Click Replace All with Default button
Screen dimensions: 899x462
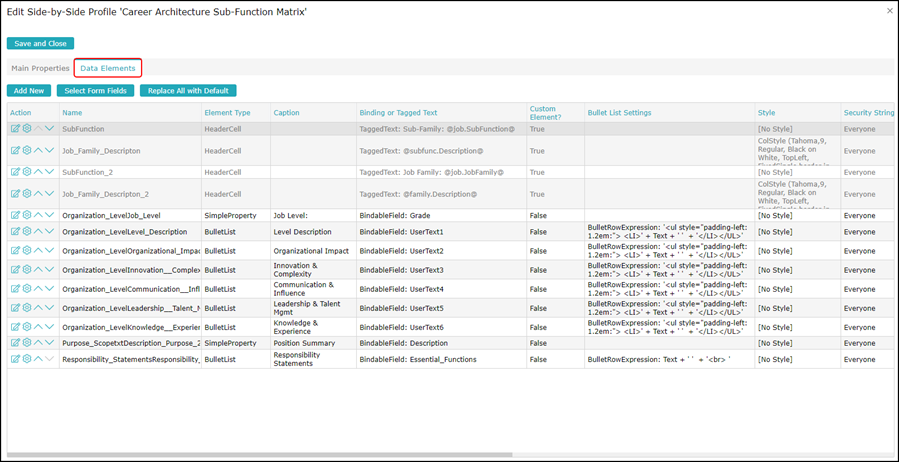point(188,91)
